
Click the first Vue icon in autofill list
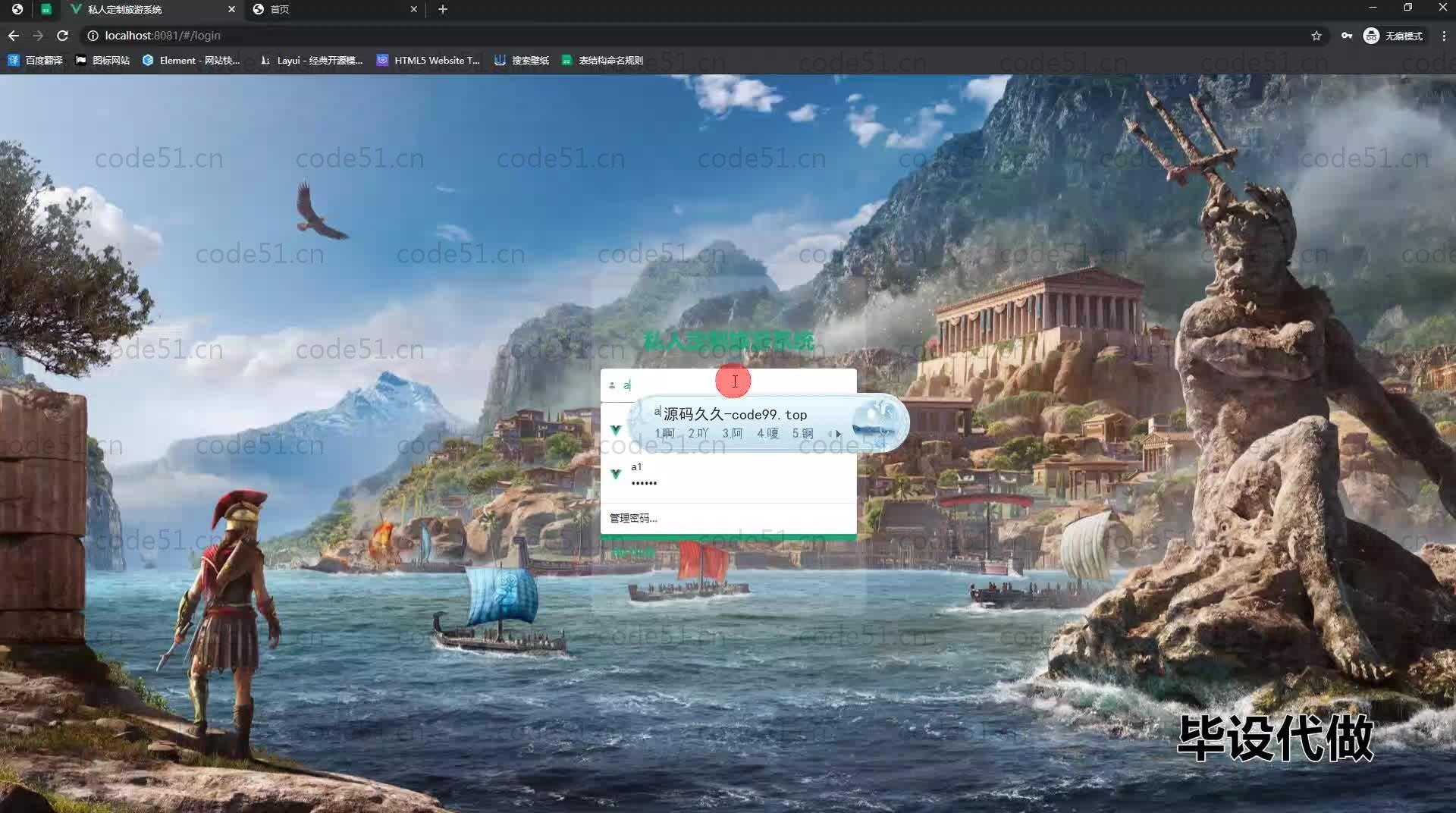pos(616,430)
